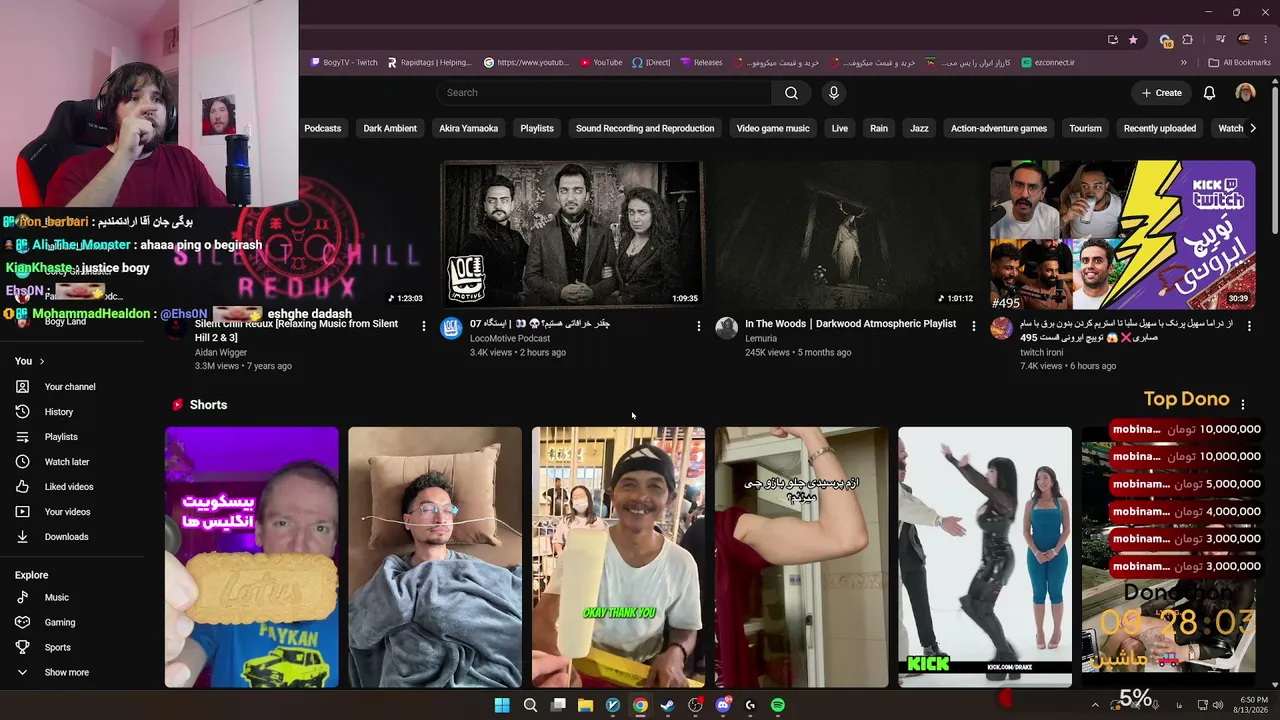Open Watch later in the sidebar
The height and width of the screenshot is (720, 1280).
[66, 462]
